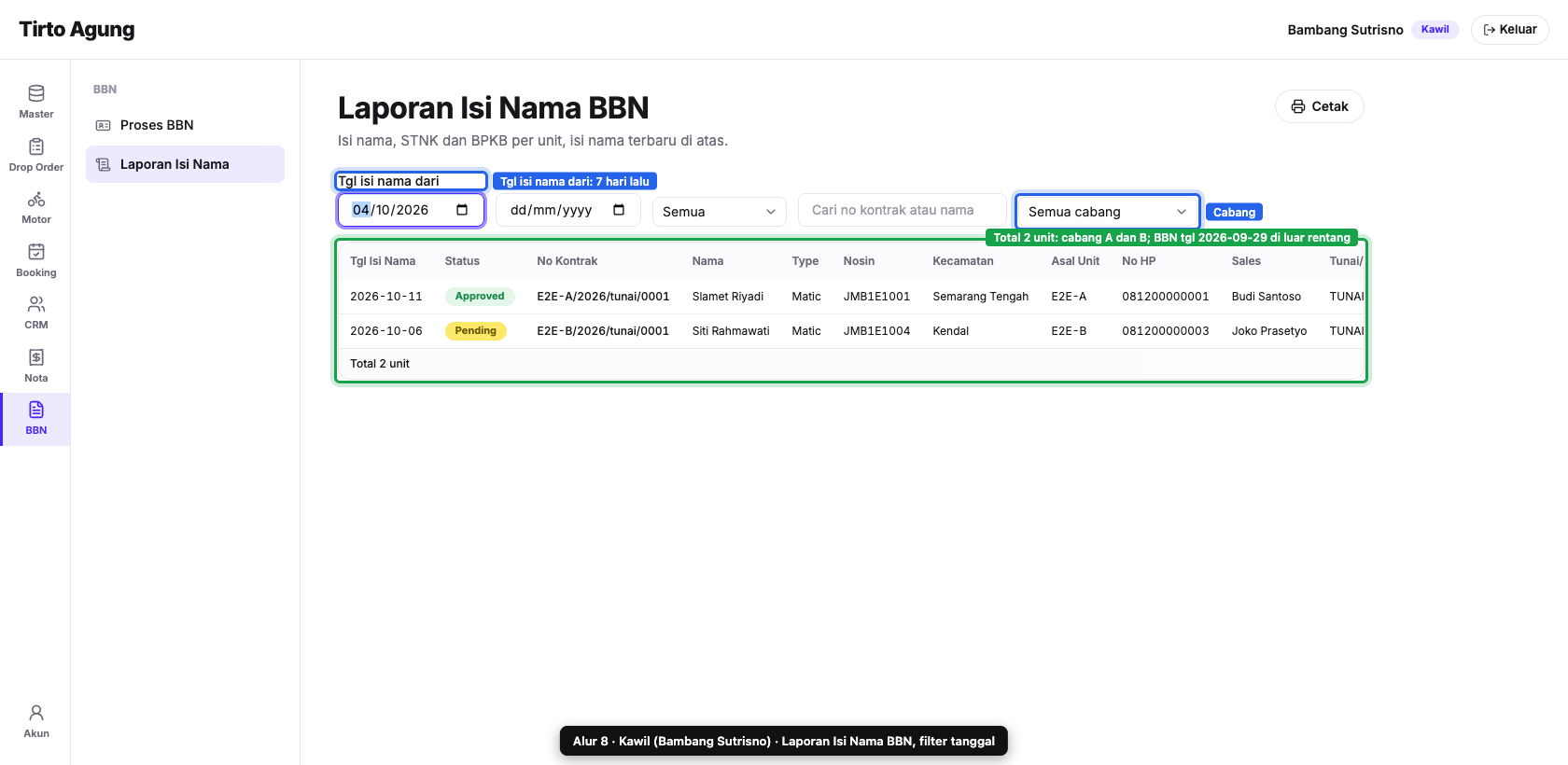
Task: Click the Cetak print button
Action: pyautogui.click(x=1319, y=106)
